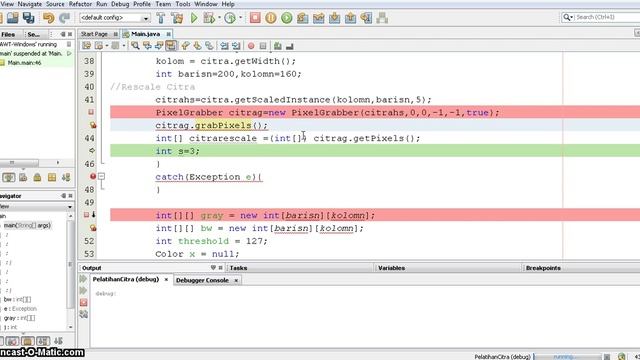Click the Redo arrow icon
The width and height of the screenshot is (640, 360).
click(x=64, y=18)
